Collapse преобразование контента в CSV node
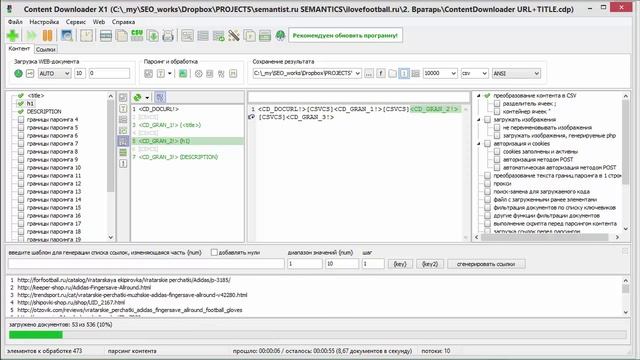This screenshot has height=360, width=640. pos(479,96)
